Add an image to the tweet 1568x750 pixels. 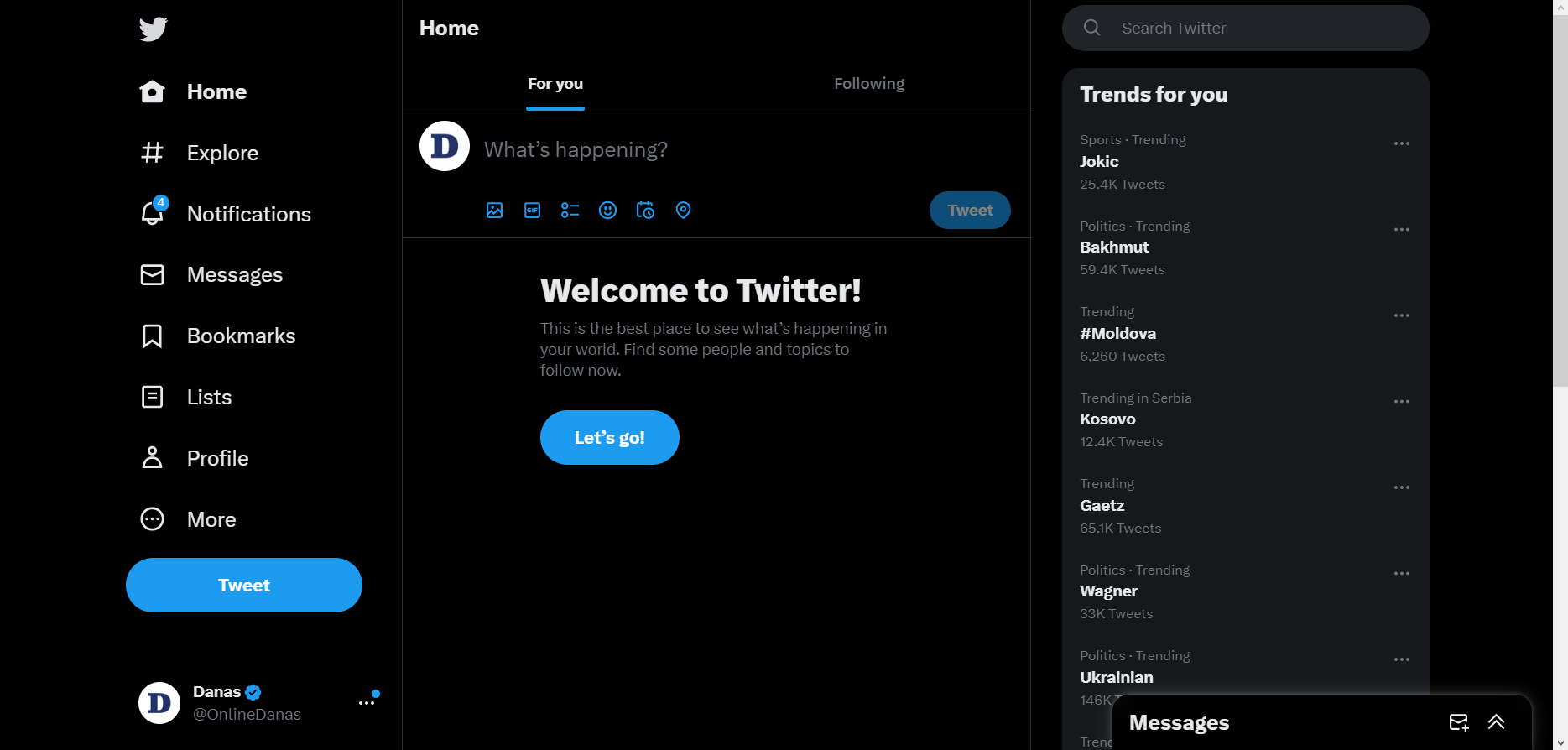(x=494, y=211)
